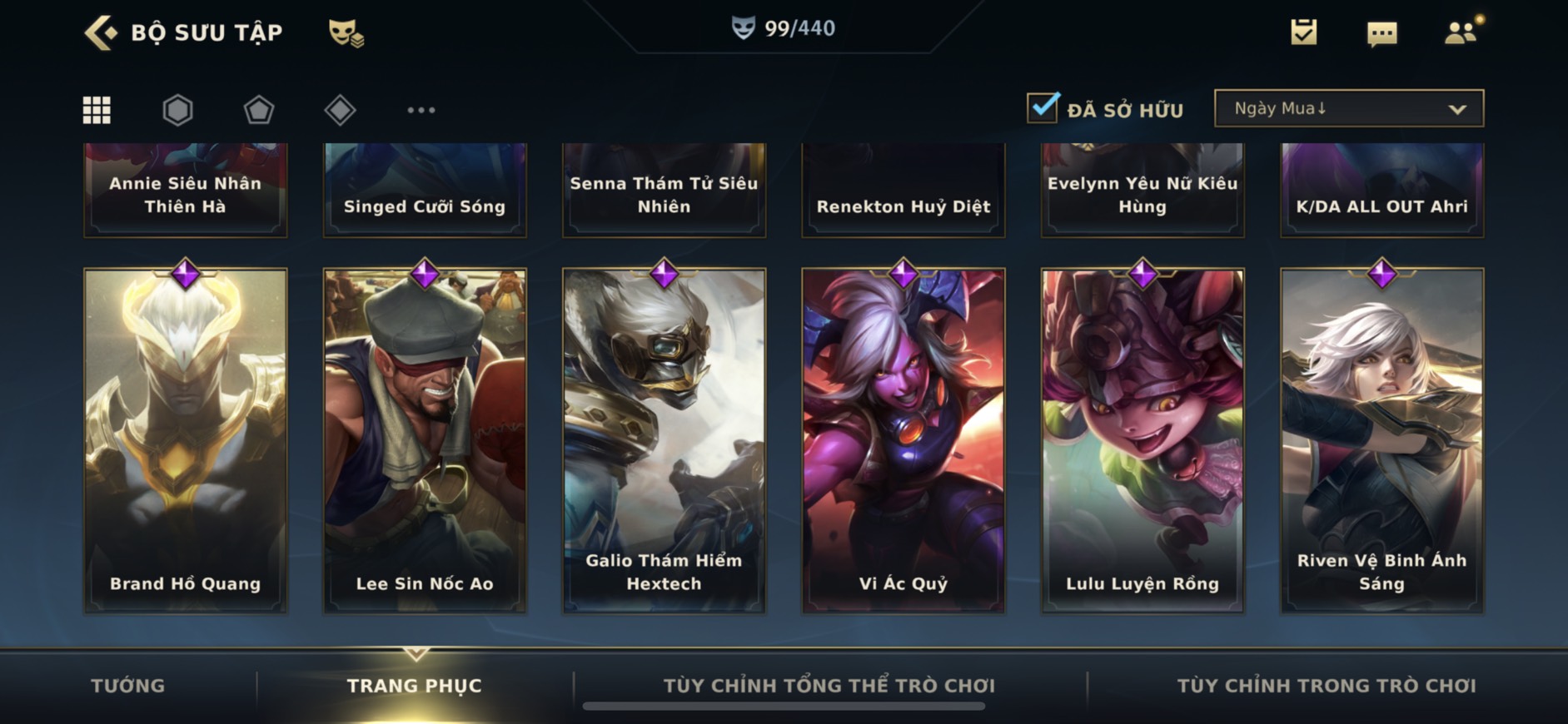Viewport: 1568px width, 724px height.
Task: Open more filters three-dots icon
Action: (421, 110)
